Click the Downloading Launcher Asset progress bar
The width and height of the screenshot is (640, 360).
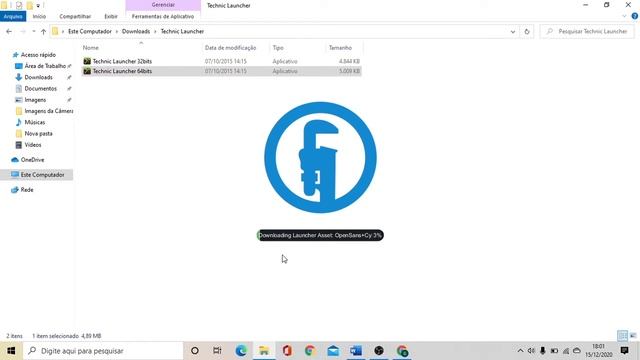coord(320,235)
